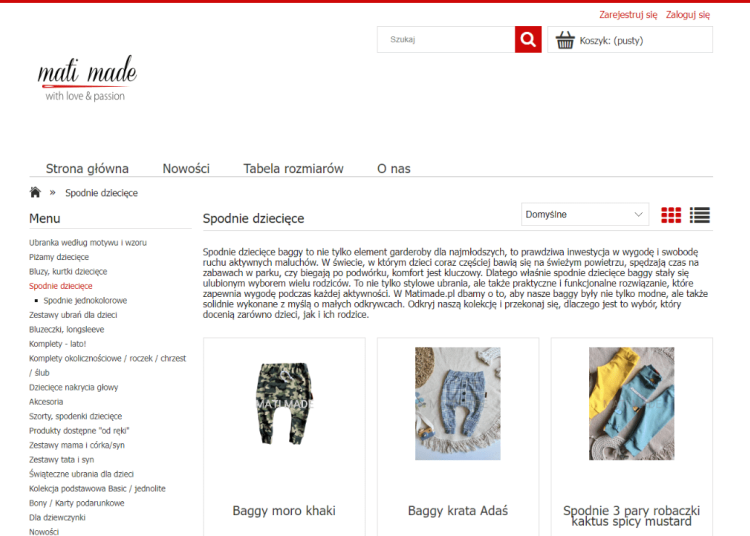Open Szorty, spodenki dziecięce category
The height and width of the screenshot is (536, 750).
76,416
